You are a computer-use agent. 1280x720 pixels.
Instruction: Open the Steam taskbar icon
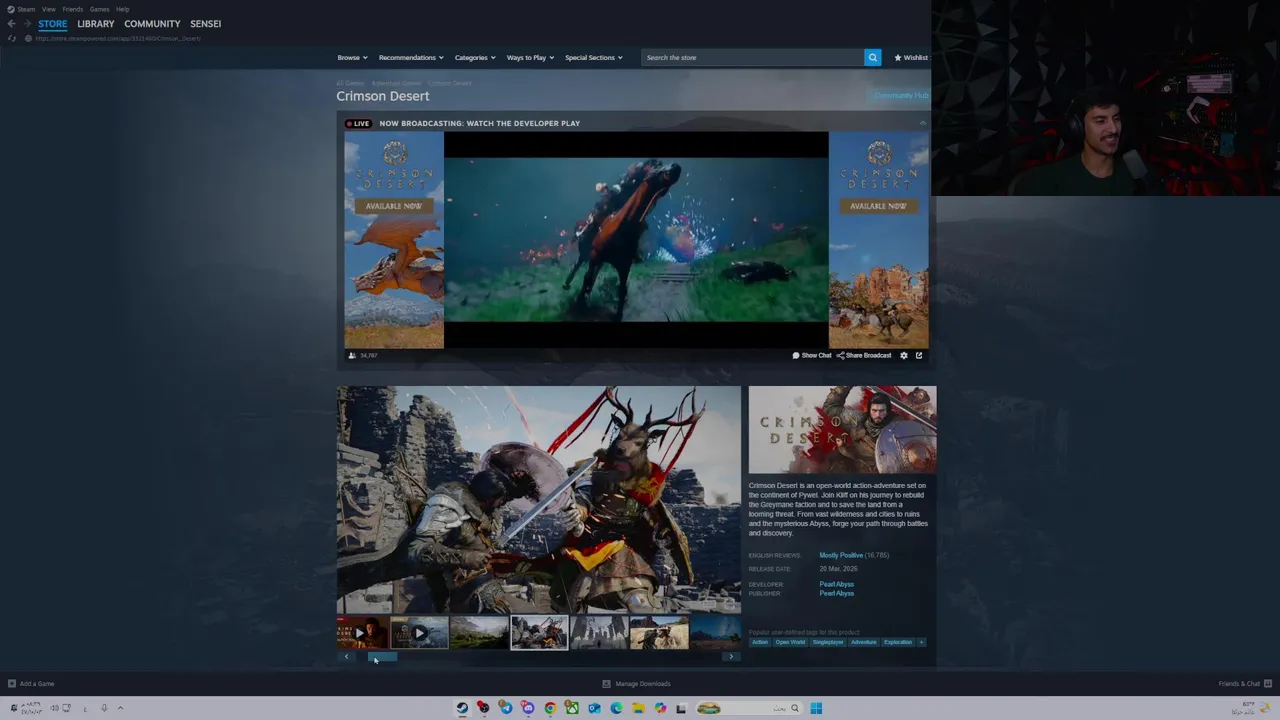click(462, 708)
